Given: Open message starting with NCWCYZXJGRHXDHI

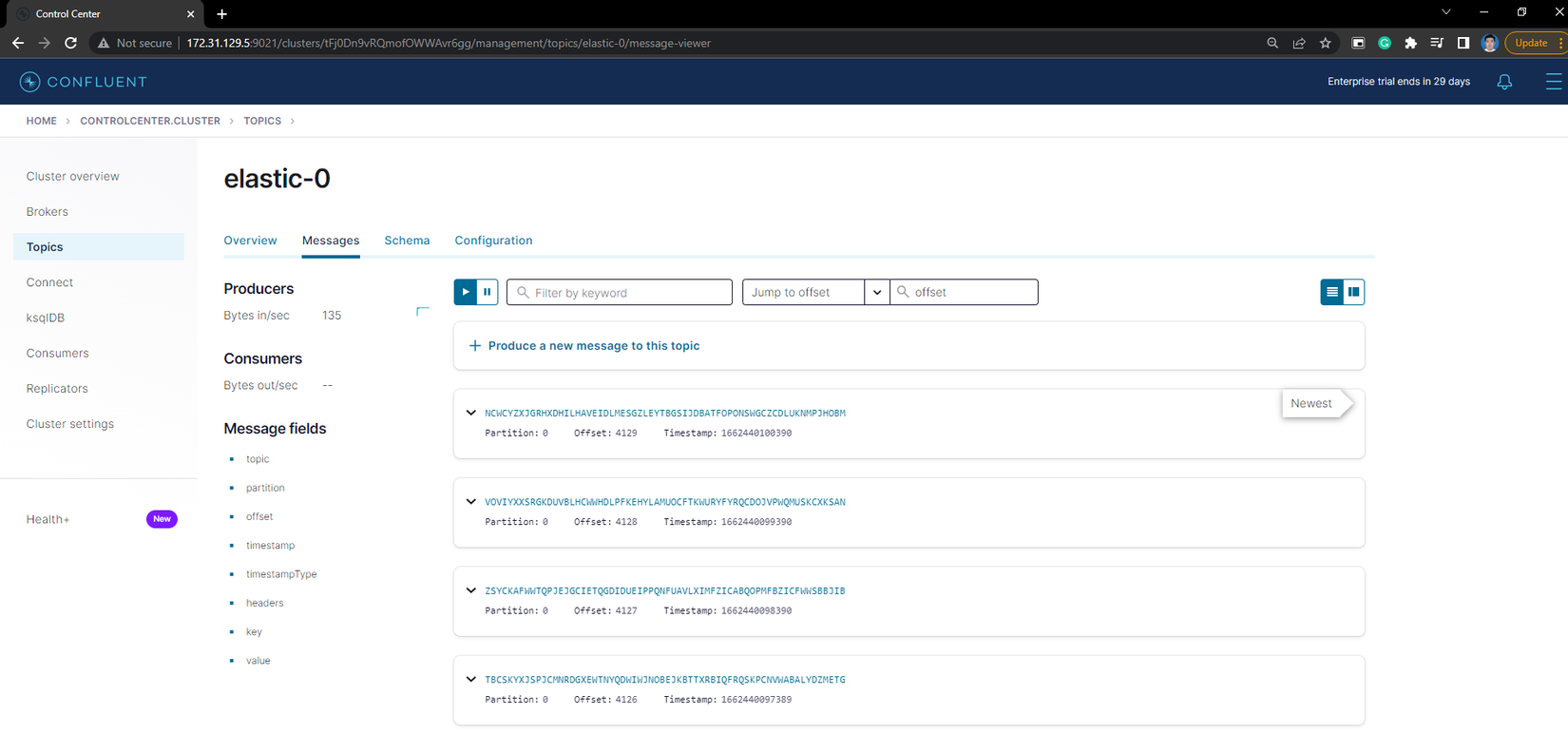Looking at the screenshot, I should pyautogui.click(x=665, y=414).
